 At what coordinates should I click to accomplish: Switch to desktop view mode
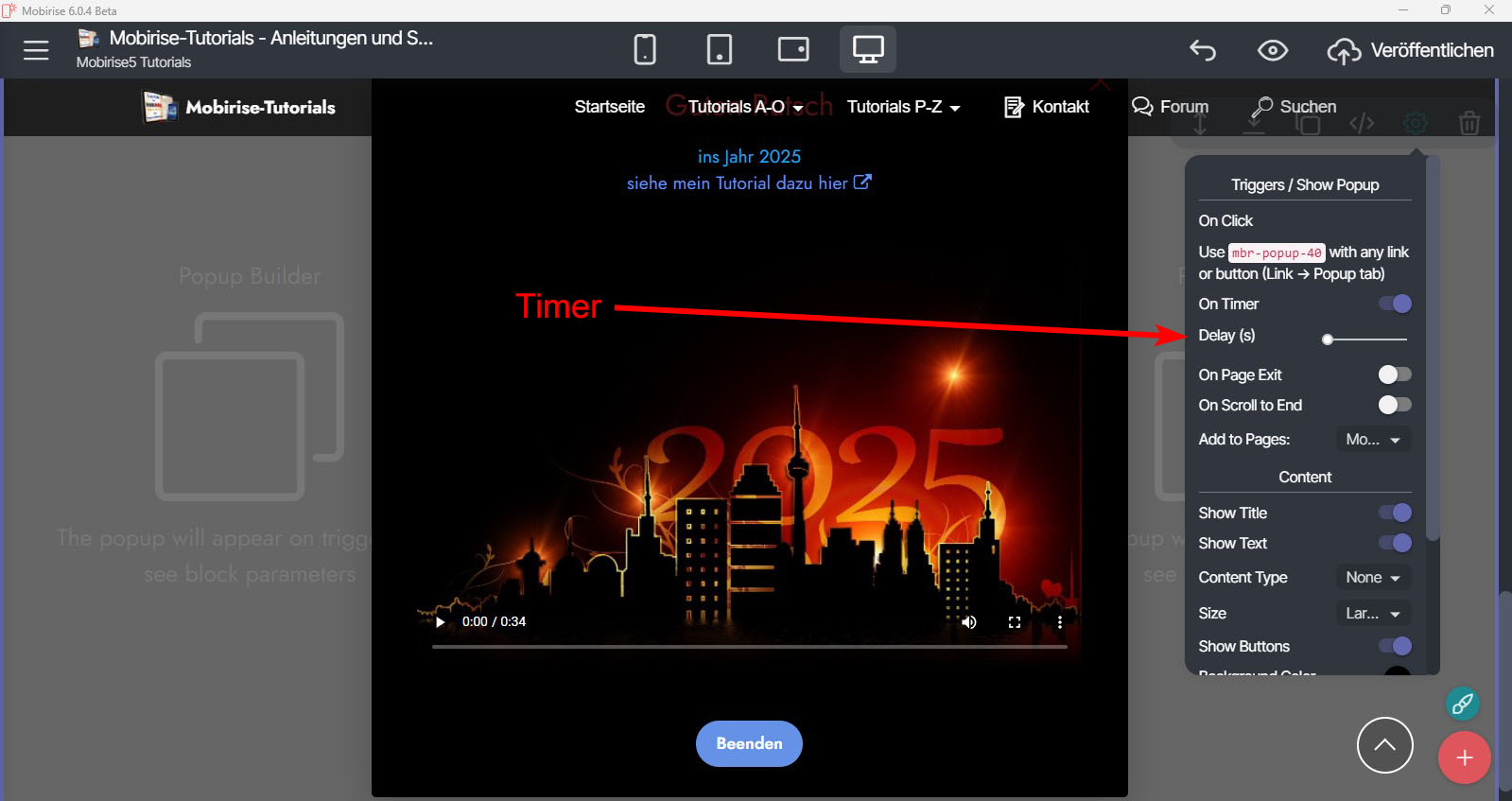(x=868, y=49)
